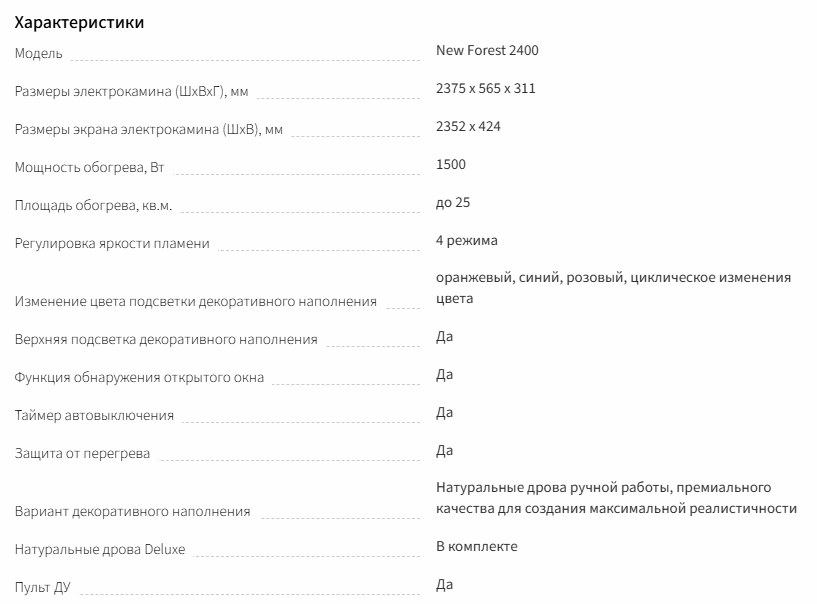This screenshot has height=604, width=817.
Task: Select the В комплекте value
Action: coord(476,546)
